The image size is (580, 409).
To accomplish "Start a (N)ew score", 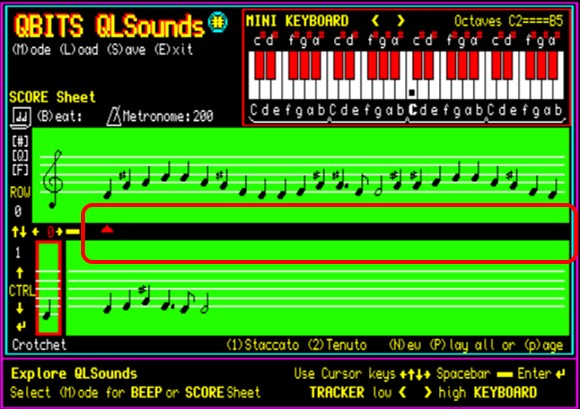I will coord(405,345).
